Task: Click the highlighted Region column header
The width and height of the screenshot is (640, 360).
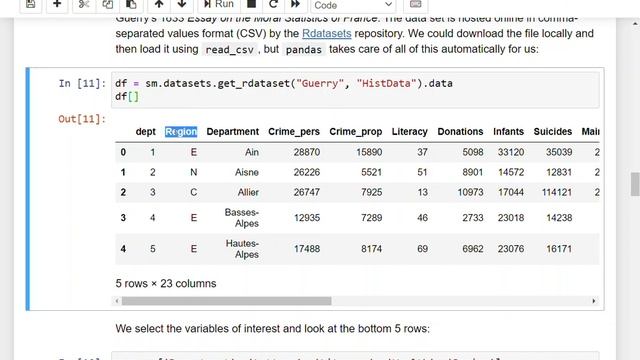Action: coord(181,131)
